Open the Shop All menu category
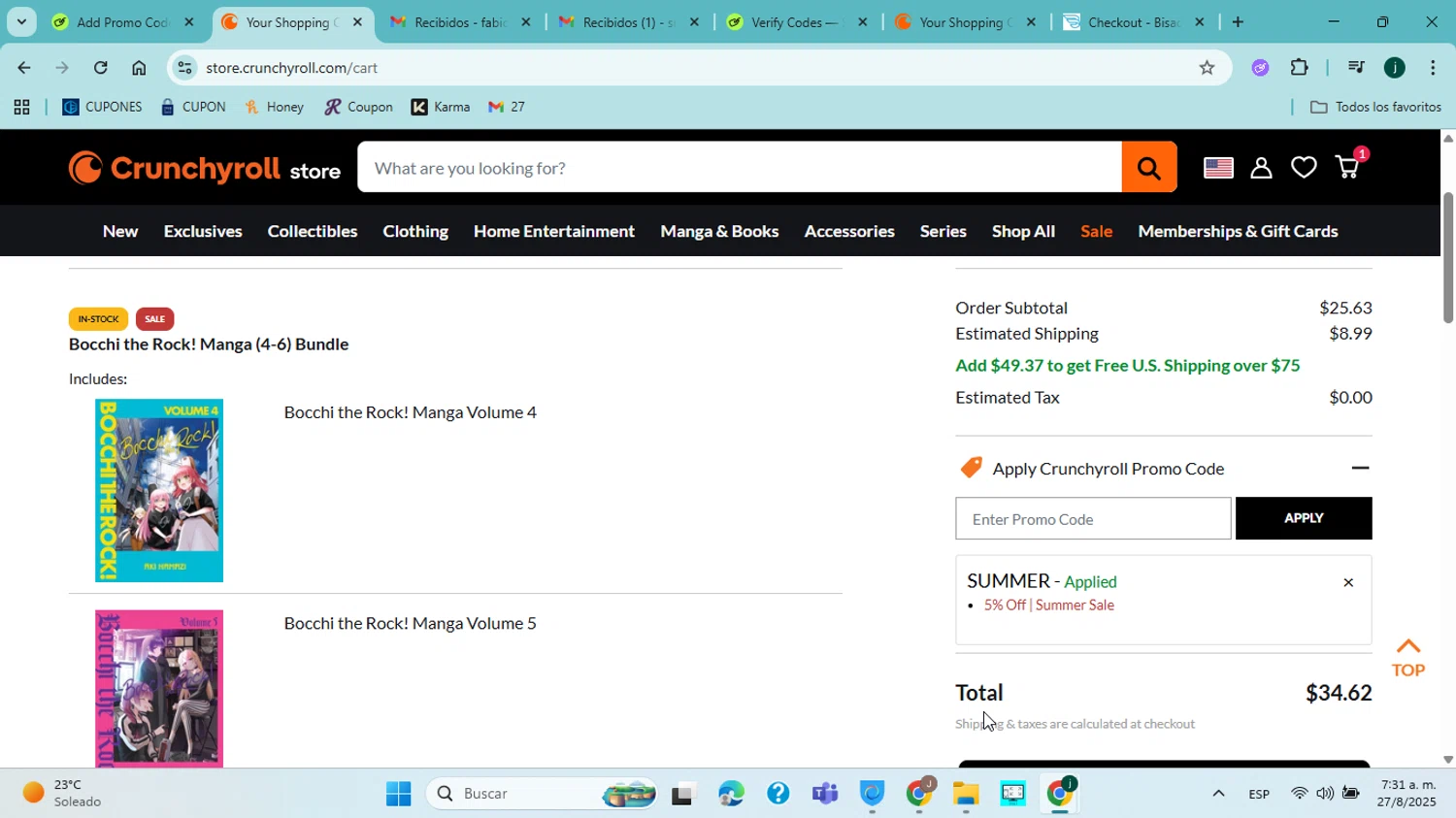The height and width of the screenshot is (818, 1456). pyautogui.click(x=1023, y=231)
